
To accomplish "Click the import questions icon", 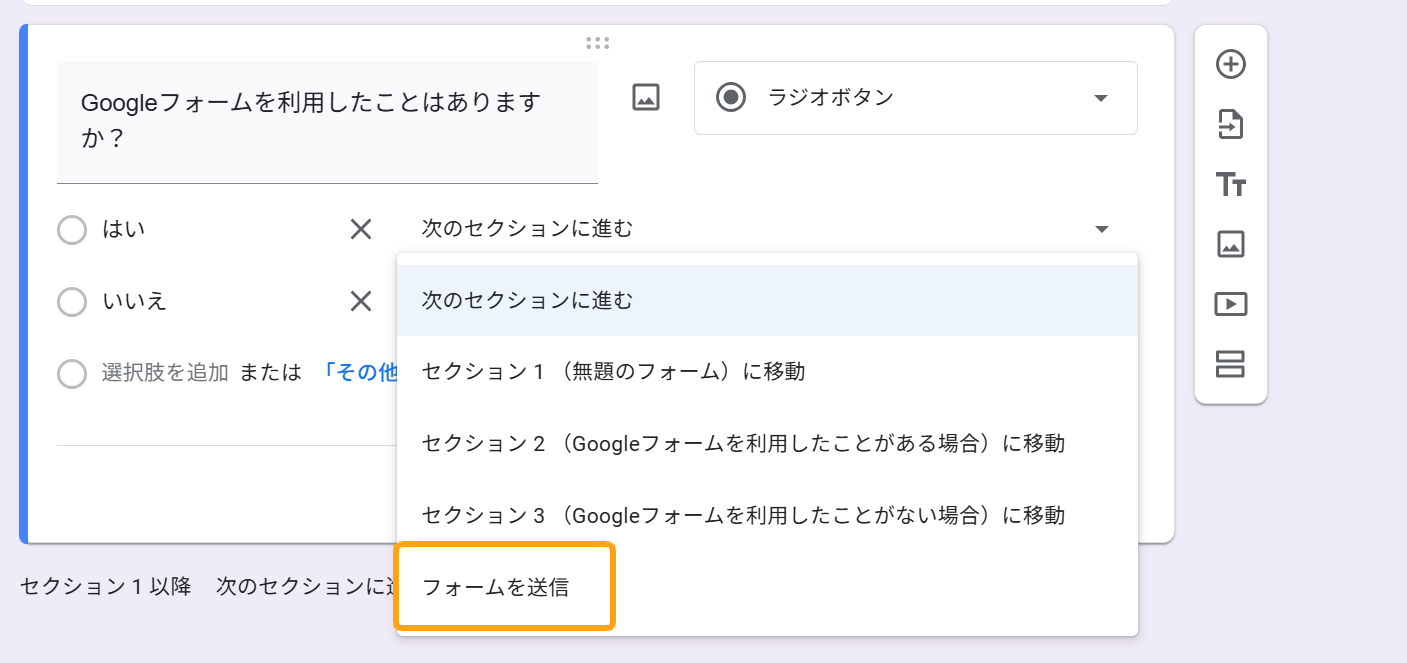I will coord(1230,125).
